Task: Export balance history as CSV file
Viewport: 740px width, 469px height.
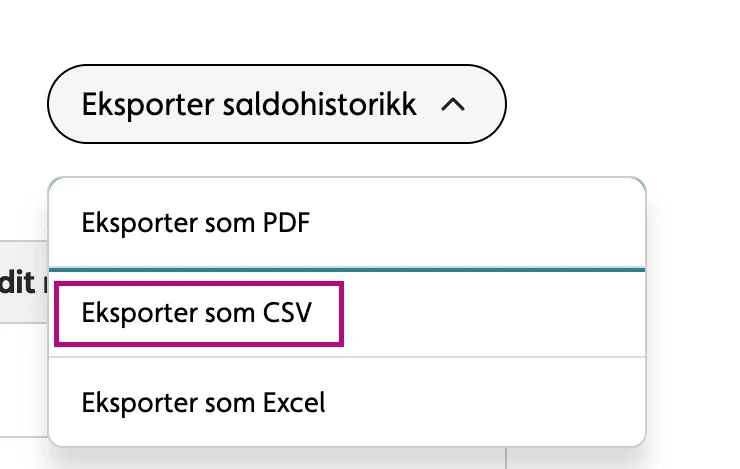Action: [x=198, y=313]
